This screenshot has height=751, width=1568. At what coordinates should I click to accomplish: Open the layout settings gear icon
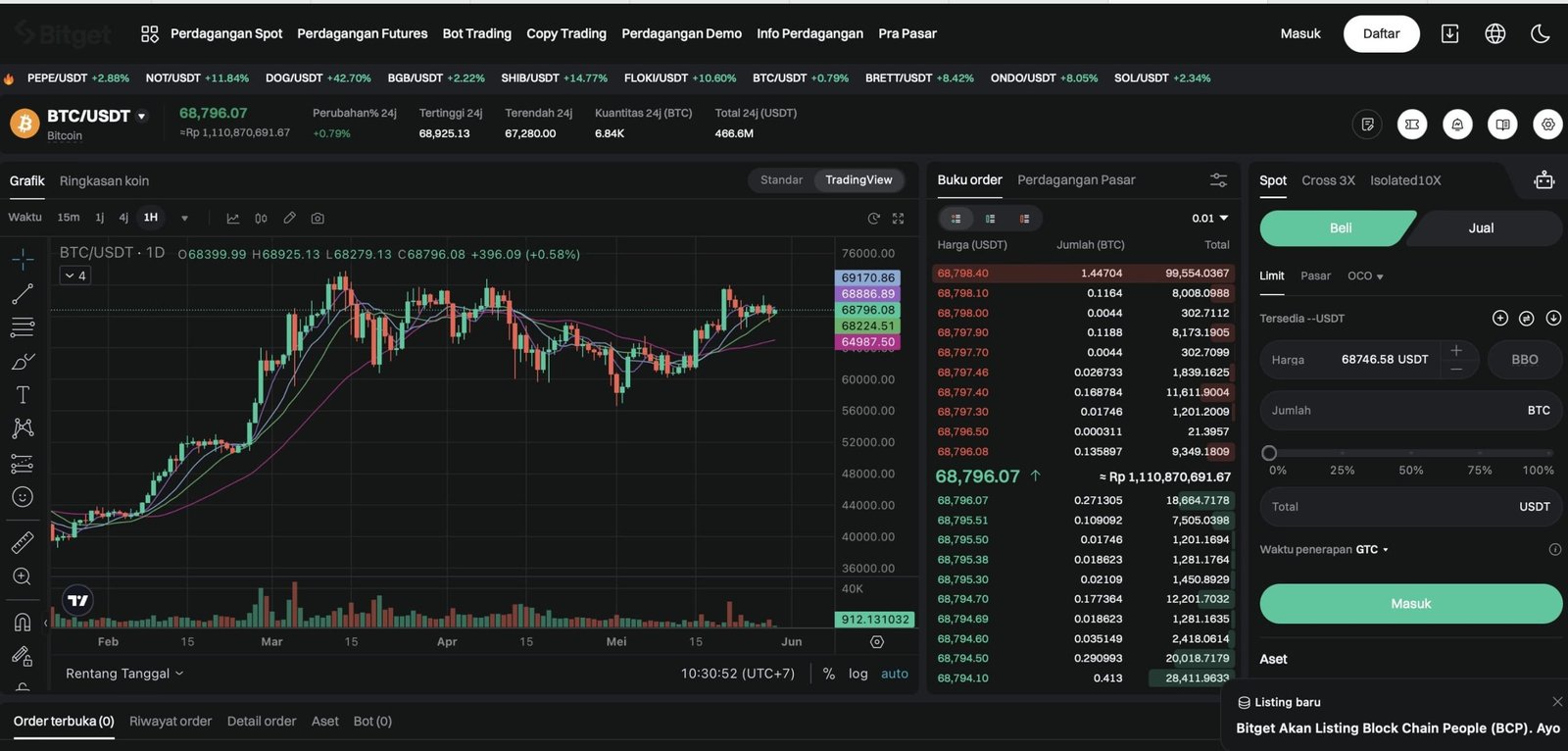tap(1547, 125)
